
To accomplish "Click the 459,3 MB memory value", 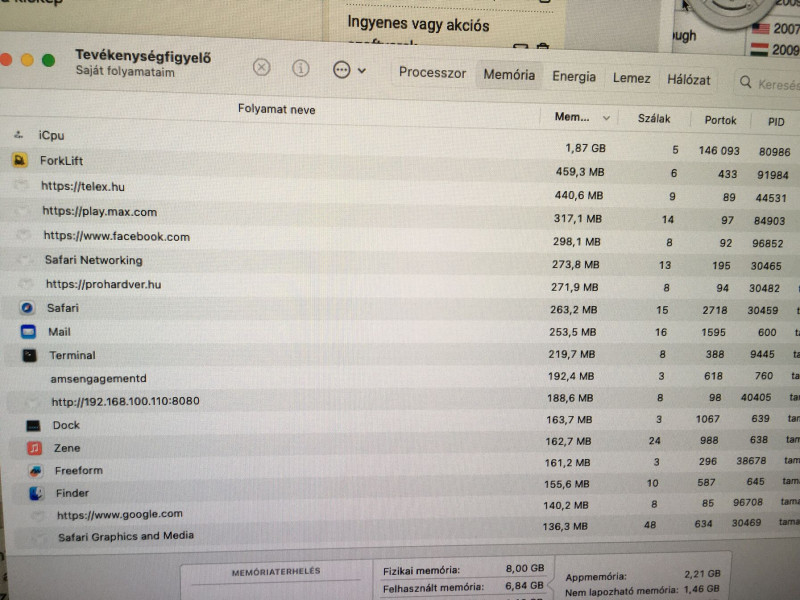I will click(x=580, y=172).
